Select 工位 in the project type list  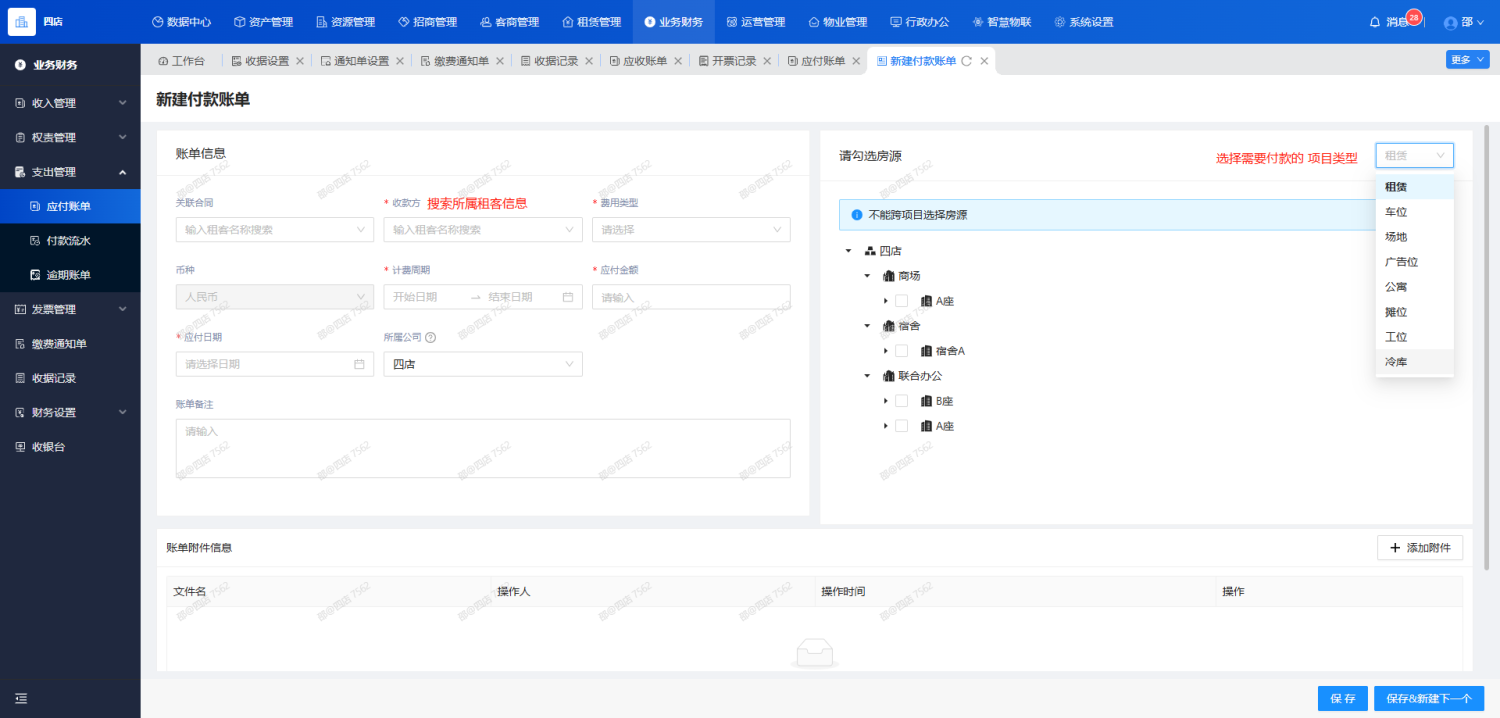tap(1415, 337)
